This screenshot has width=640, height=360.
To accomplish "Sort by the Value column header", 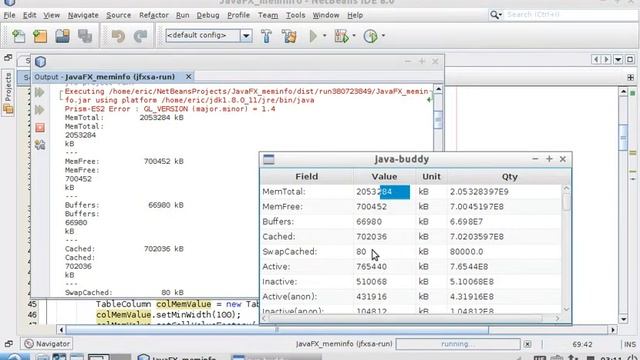I will [384, 176].
